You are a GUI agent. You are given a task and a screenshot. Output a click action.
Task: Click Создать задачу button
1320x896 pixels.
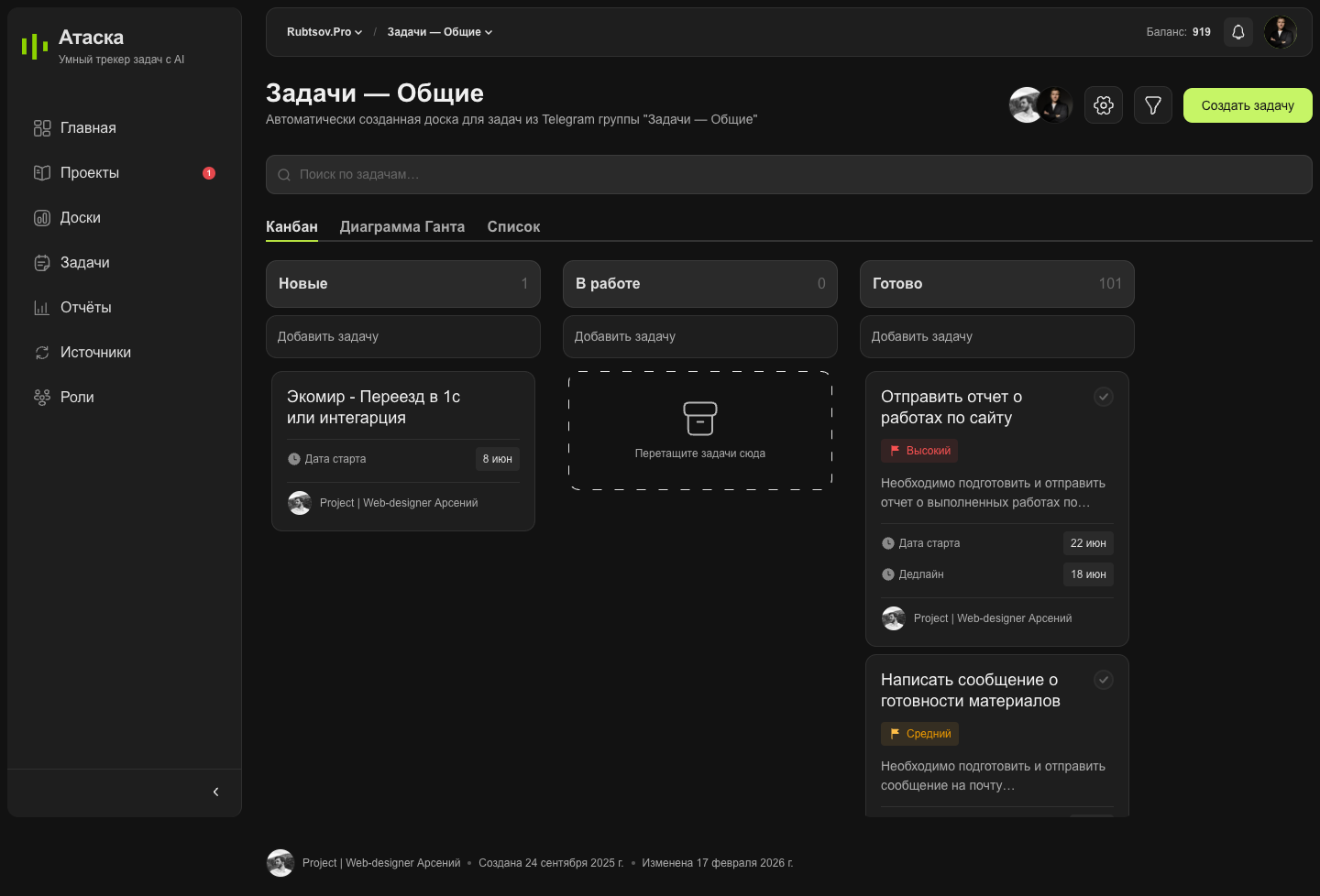point(1248,105)
